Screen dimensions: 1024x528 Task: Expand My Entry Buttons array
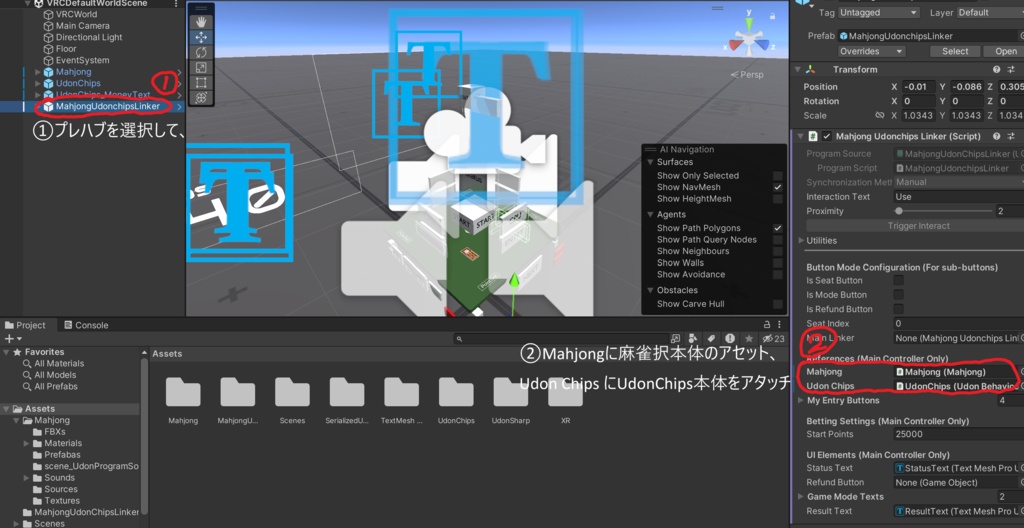coord(801,401)
